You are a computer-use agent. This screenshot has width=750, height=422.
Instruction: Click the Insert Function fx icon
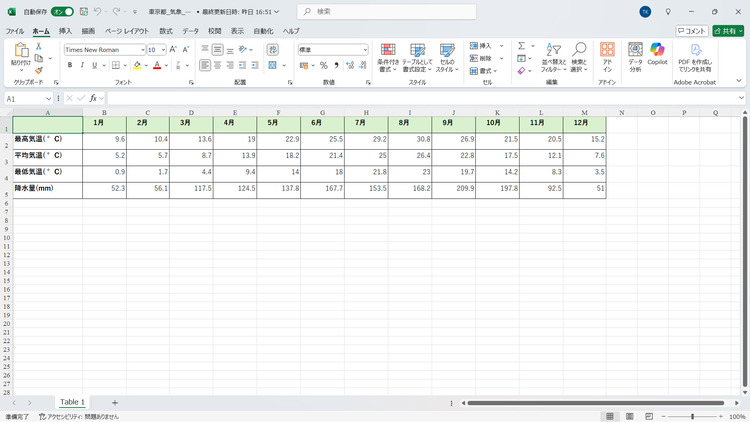pyautogui.click(x=93, y=99)
